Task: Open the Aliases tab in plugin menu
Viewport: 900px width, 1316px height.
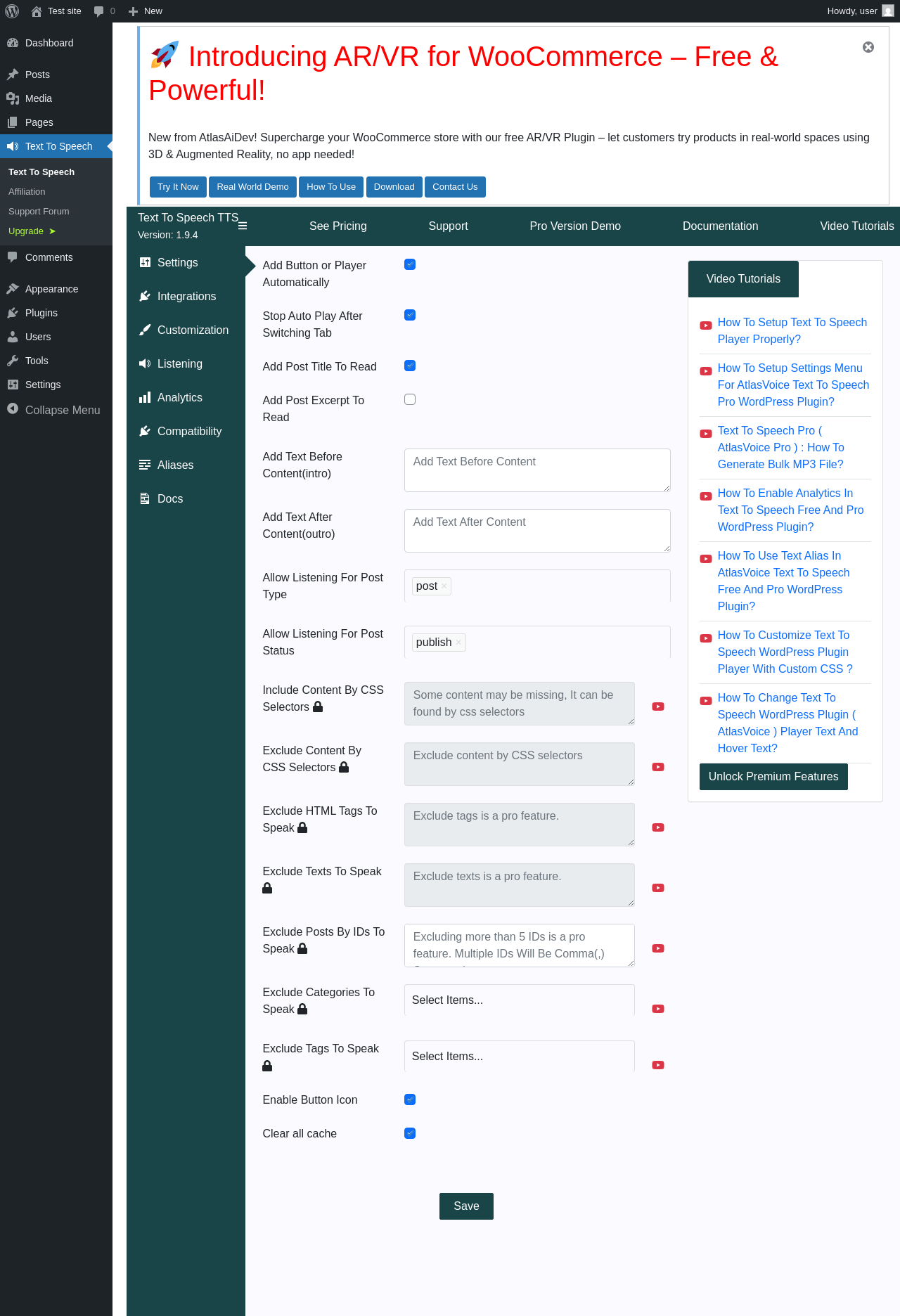Action: point(186,465)
